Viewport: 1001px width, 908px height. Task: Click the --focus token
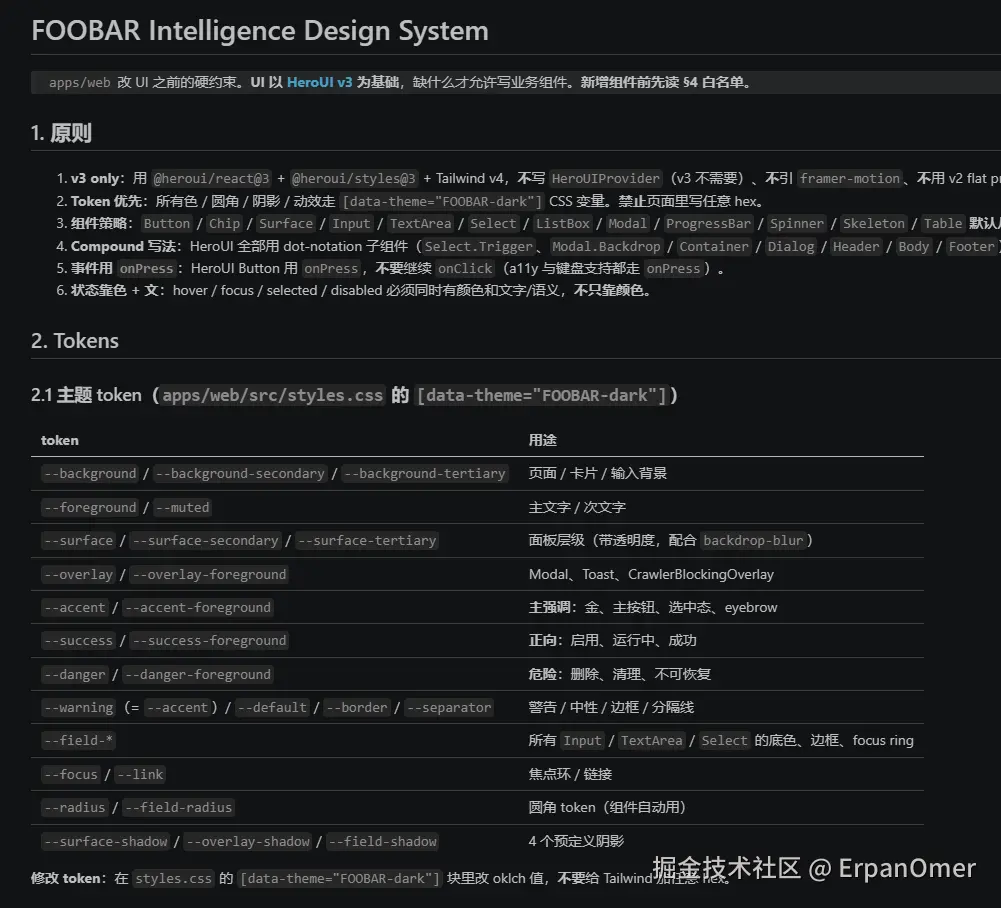(71, 775)
